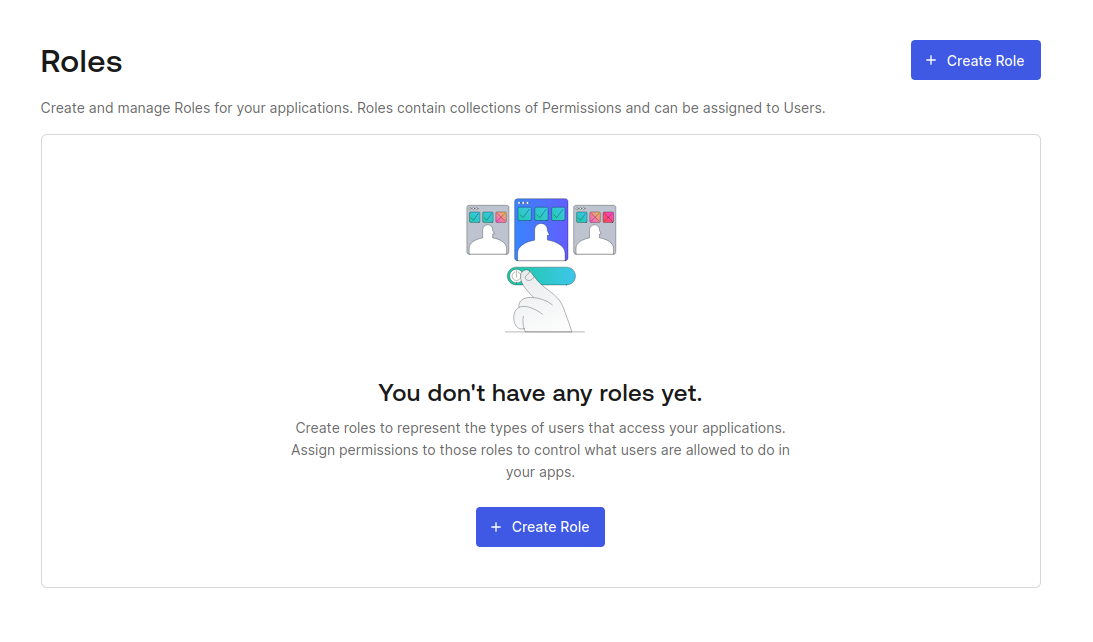
Task: Click the white person silhouette in the blue card
Action: 541,242
